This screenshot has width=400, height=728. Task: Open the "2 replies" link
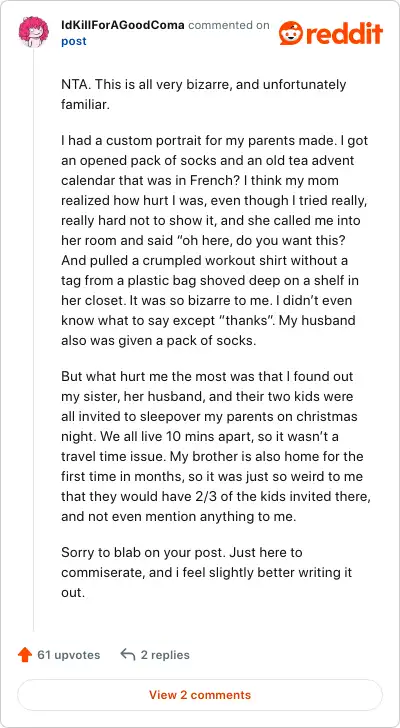165,655
